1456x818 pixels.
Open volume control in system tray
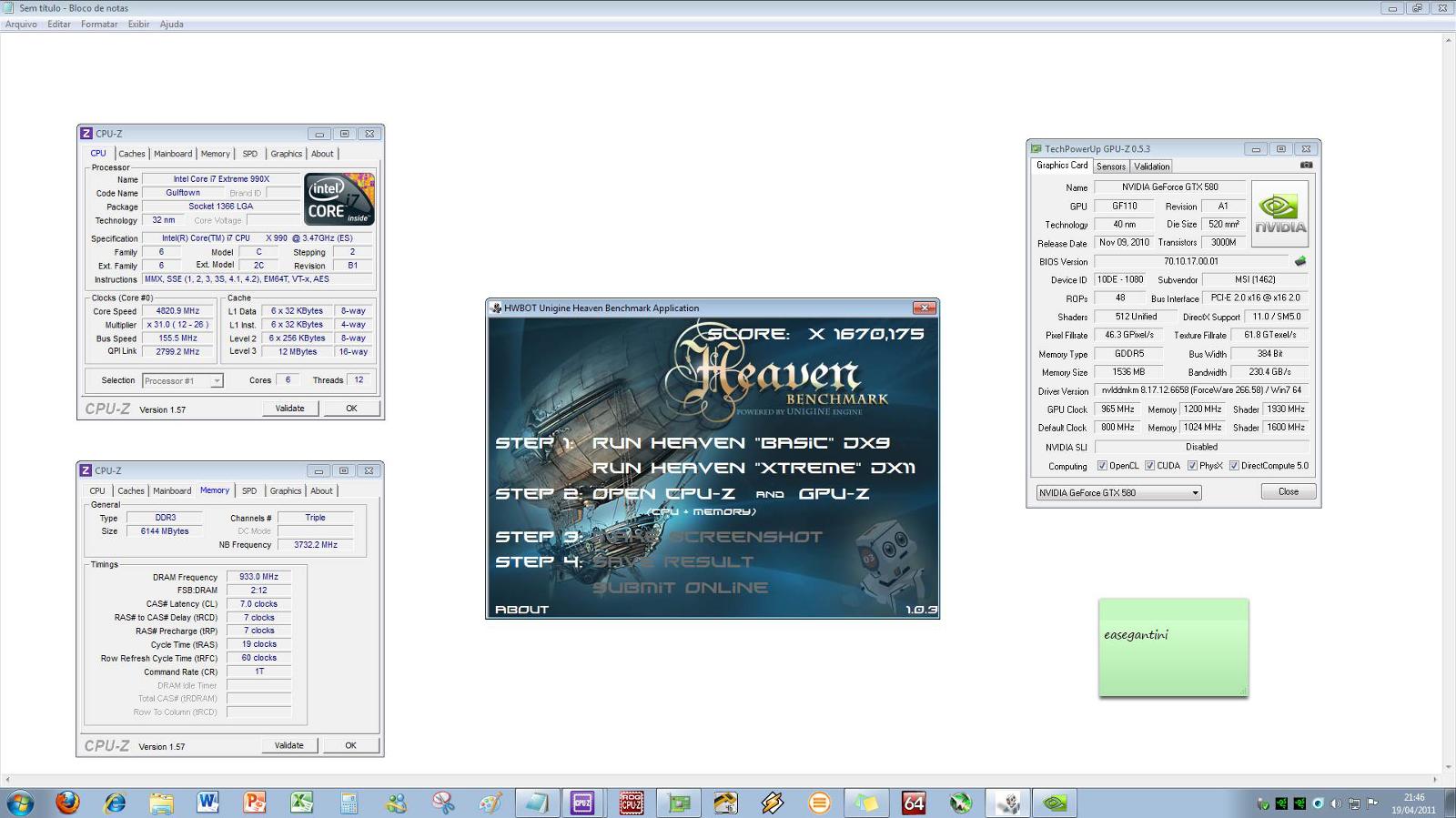(x=1336, y=803)
